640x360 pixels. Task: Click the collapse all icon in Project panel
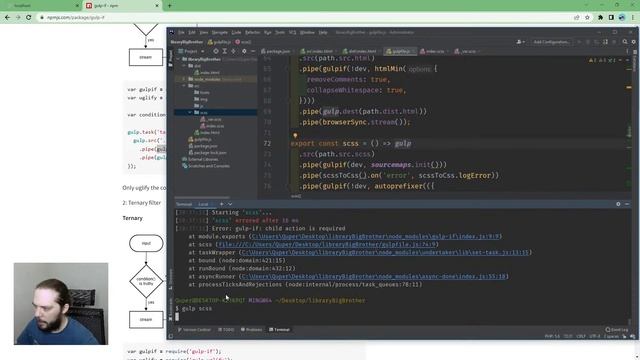pyautogui.click(x=233, y=51)
